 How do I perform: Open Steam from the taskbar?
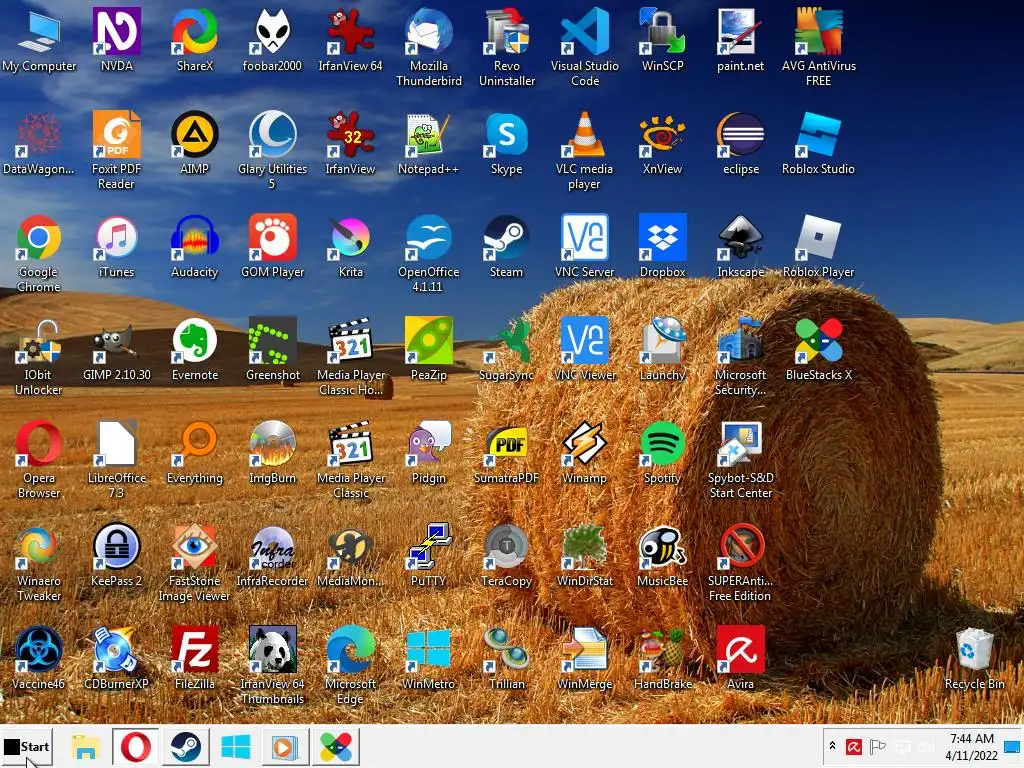pos(185,746)
